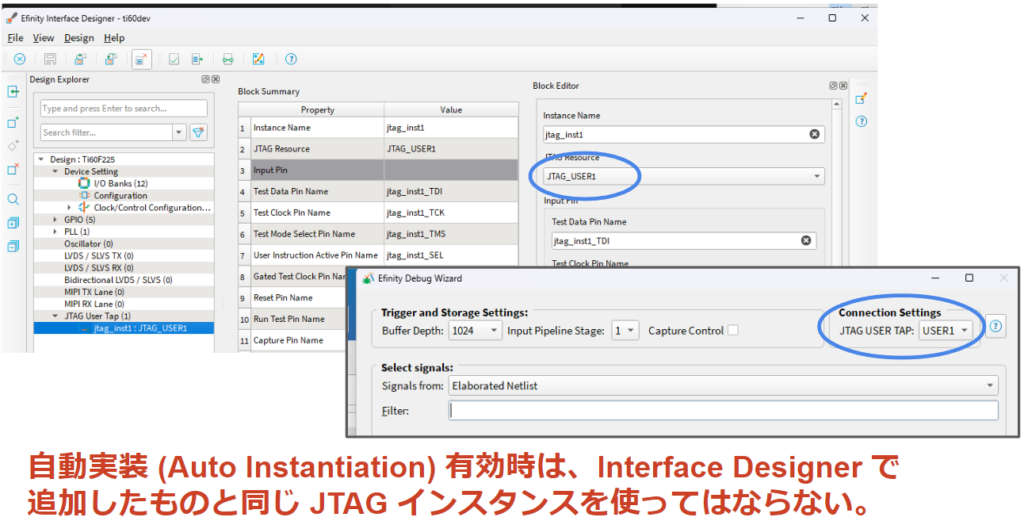1024x521 pixels.
Task: Click the Generate Efinity Constraint Files icon
Action: click(197, 59)
